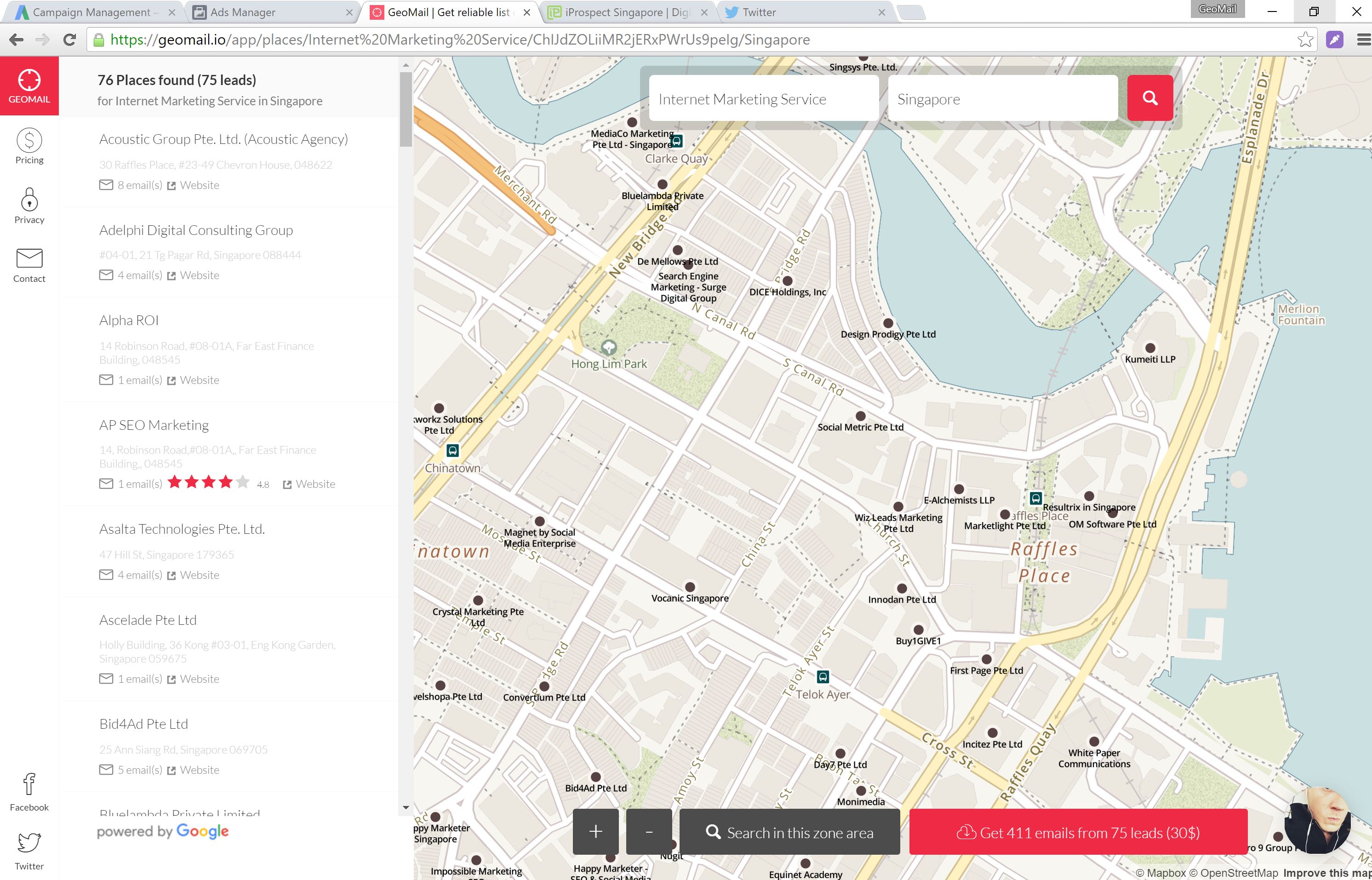This screenshot has height=880, width=1372.
Task: Select the Bluelambda Private Limited map marker
Action: 662,184
